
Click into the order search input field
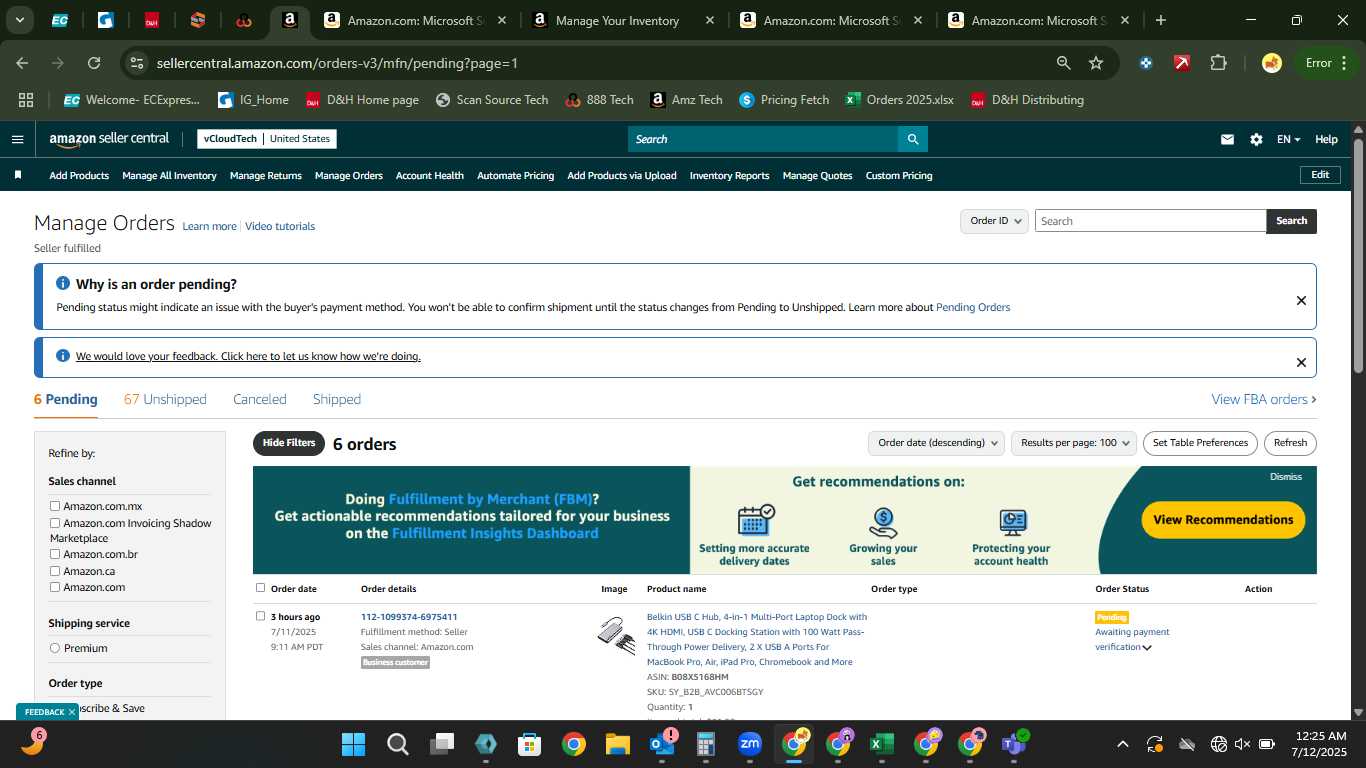[1150, 221]
